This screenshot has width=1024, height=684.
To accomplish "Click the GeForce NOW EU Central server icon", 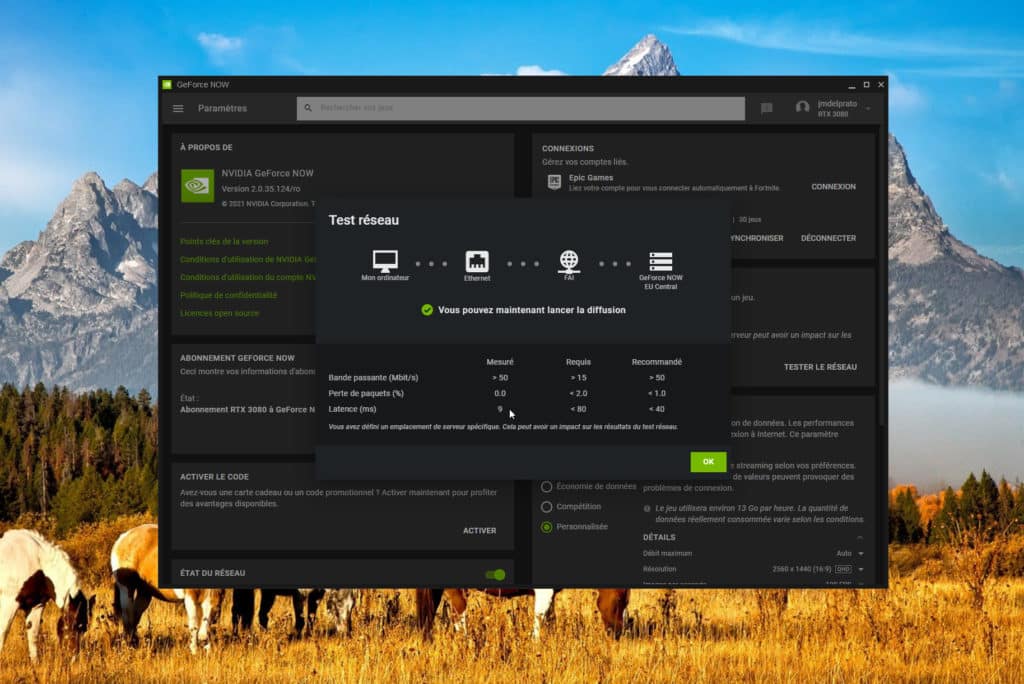I will pyautogui.click(x=661, y=261).
